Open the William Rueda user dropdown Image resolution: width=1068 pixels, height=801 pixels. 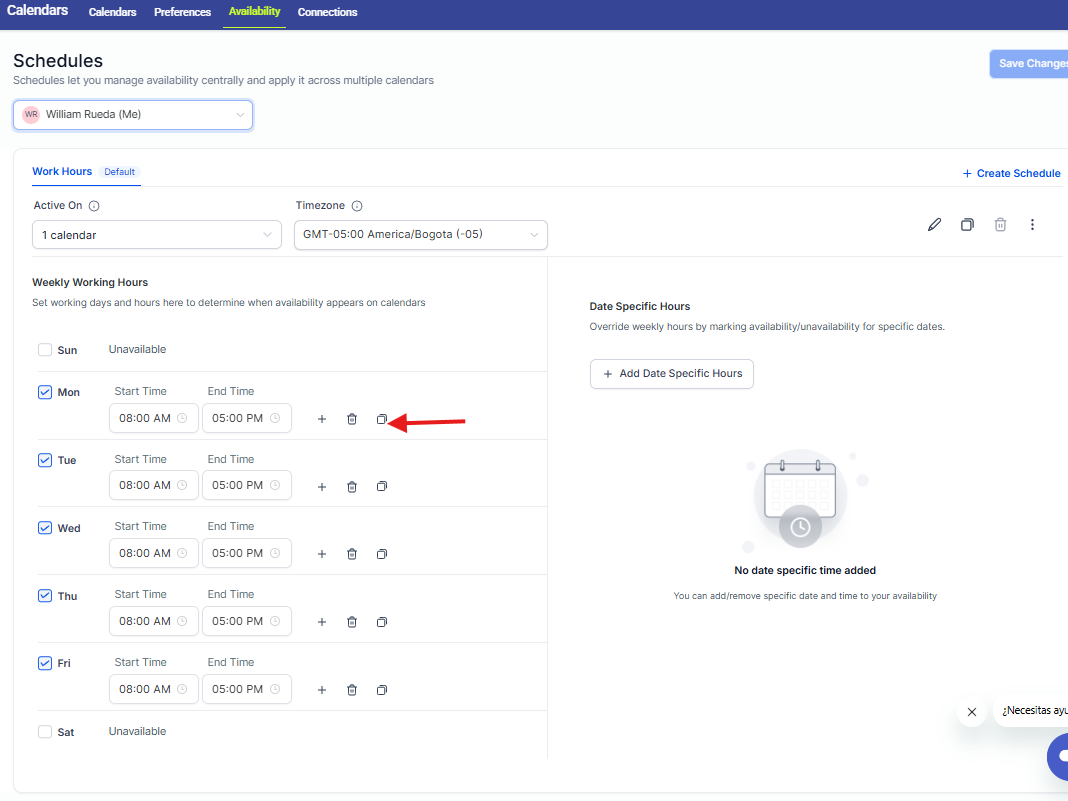point(133,115)
